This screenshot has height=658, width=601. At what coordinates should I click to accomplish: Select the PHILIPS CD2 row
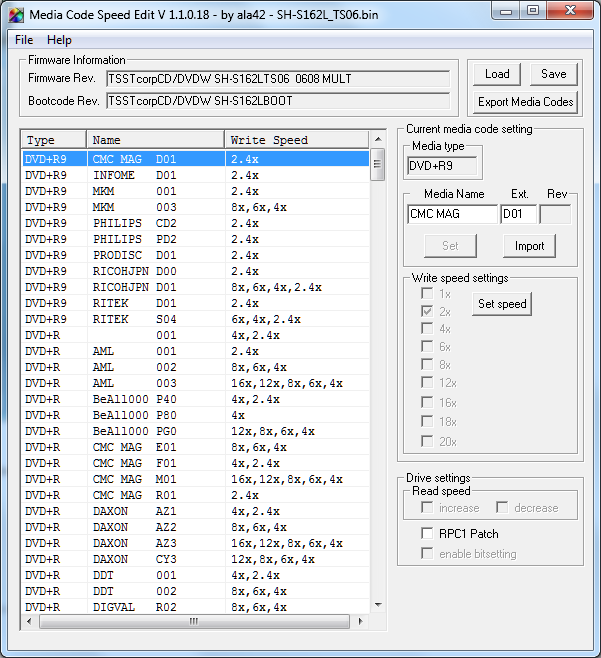coord(196,223)
